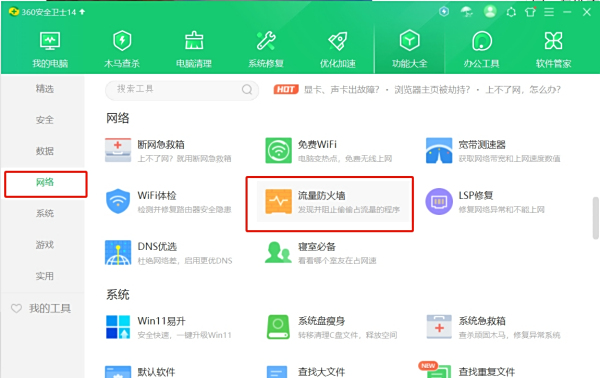Open 我的电脑 from the top navigation
The height and width of the screenshot is (378, 600).
50,50
